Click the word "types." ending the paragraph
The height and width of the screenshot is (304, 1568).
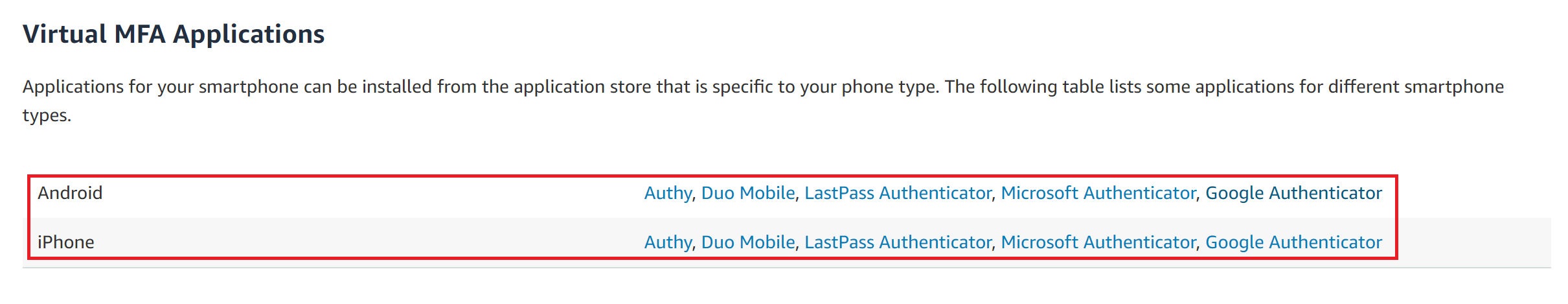pyautogui.click(x=47, y=116)
